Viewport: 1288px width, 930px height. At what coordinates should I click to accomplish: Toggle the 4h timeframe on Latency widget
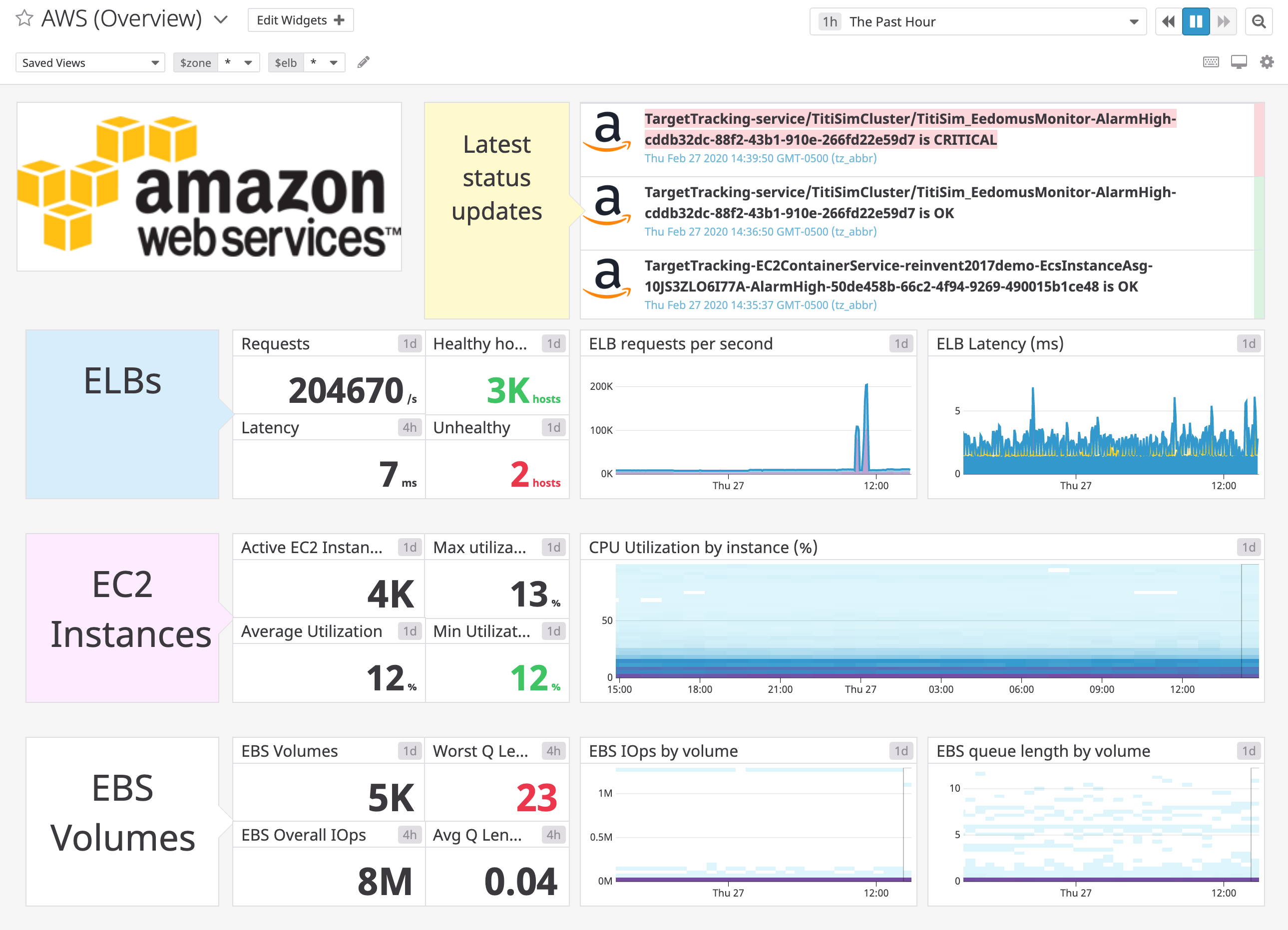(x=409, y=427)
